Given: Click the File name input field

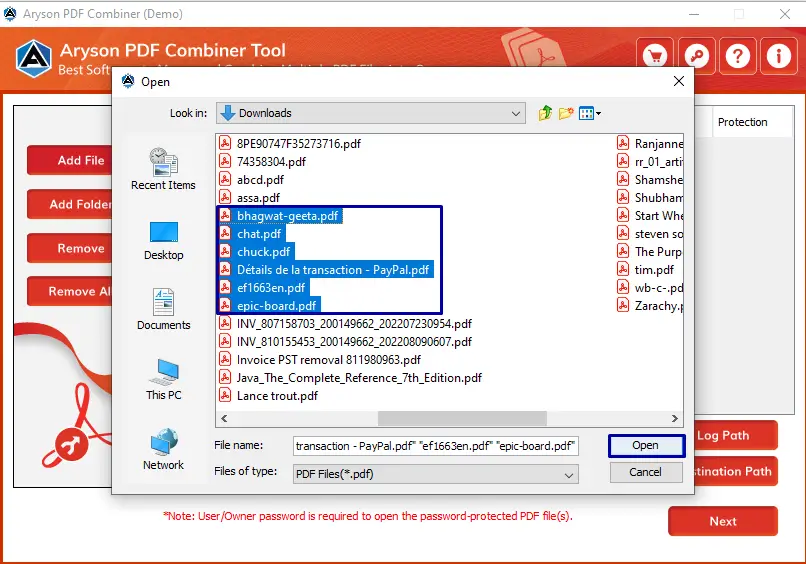Looking at the screenshot, I should pos(435,446).
